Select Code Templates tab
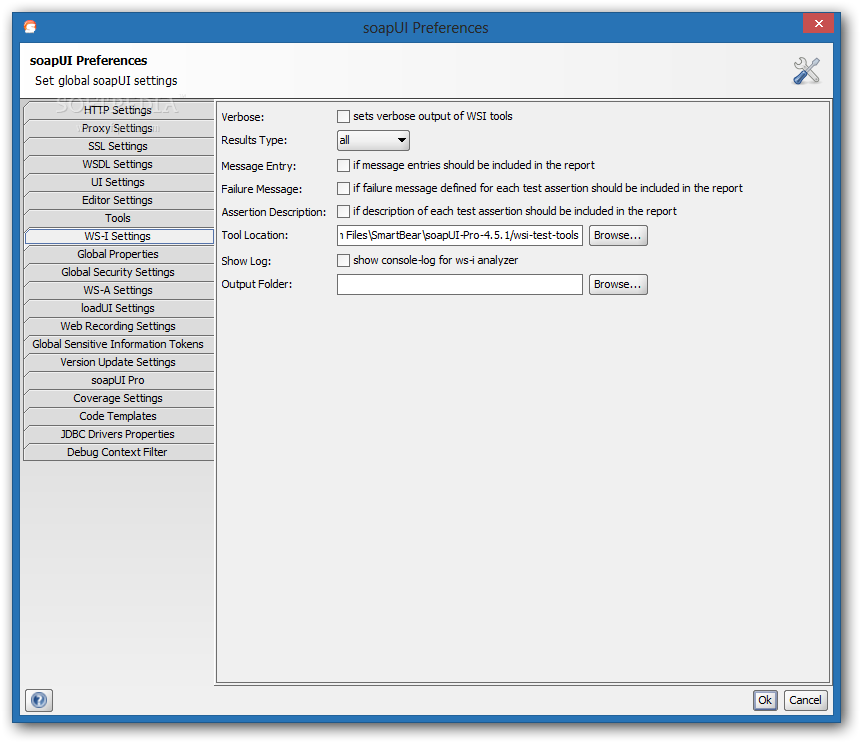This screenshot has width=861, height=743. 118,416
